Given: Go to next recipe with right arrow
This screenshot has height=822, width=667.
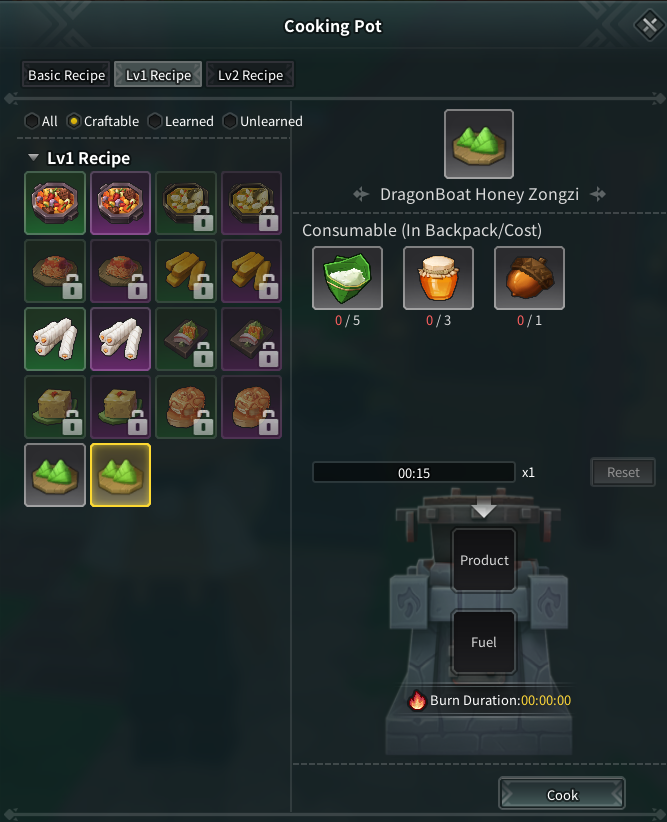Looking at the screenshot, I should [598, 194].
